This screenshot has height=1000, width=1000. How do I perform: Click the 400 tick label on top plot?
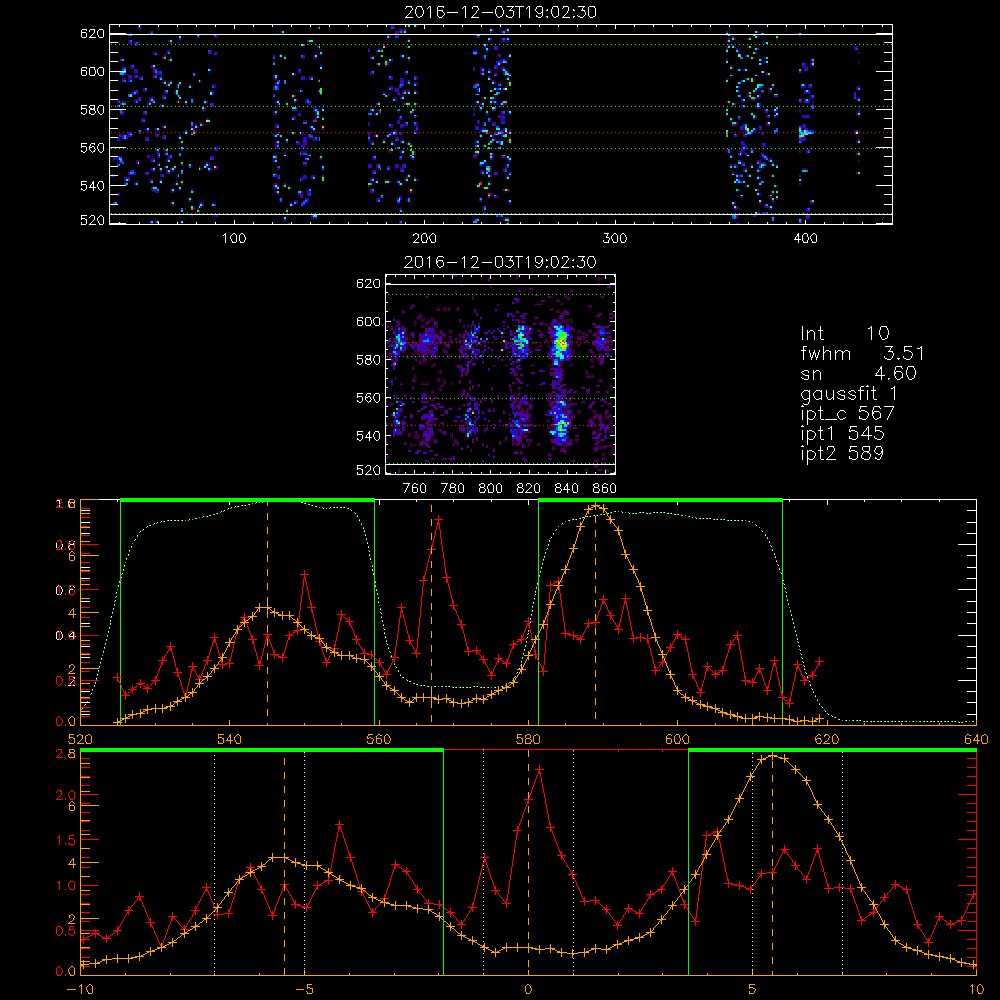coord(805,239)
